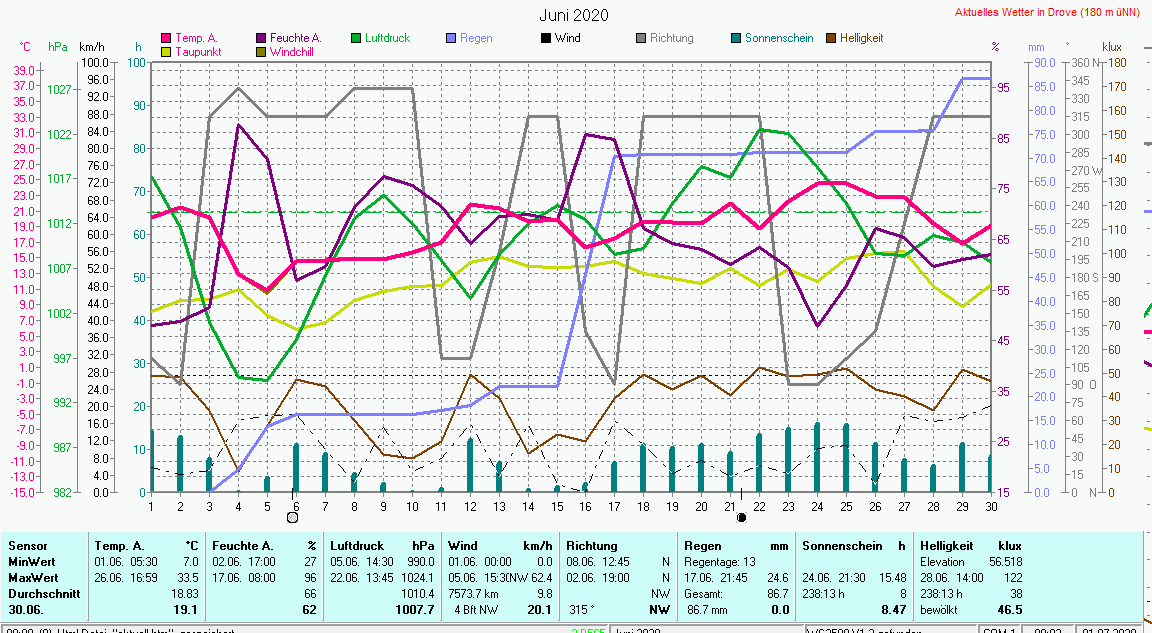Click the pink Temp. A. legend square
Viewport: 1152px width, 633px height.
(x=167, y=38)
